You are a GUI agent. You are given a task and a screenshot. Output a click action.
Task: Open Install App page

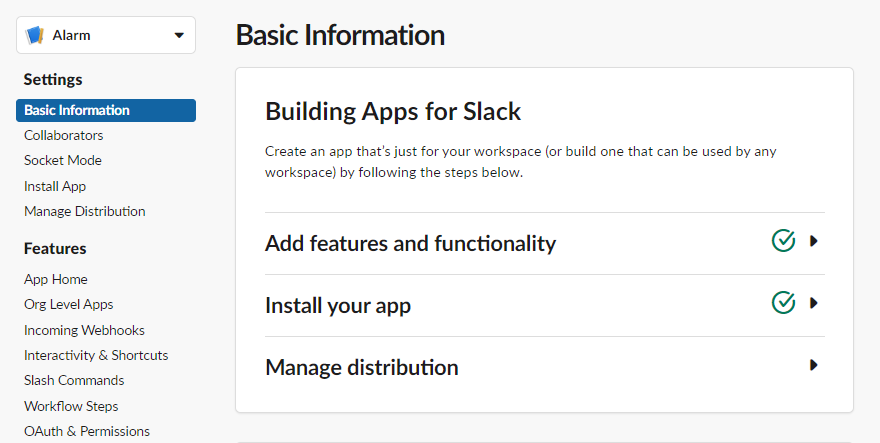click(x=55, y=186)
